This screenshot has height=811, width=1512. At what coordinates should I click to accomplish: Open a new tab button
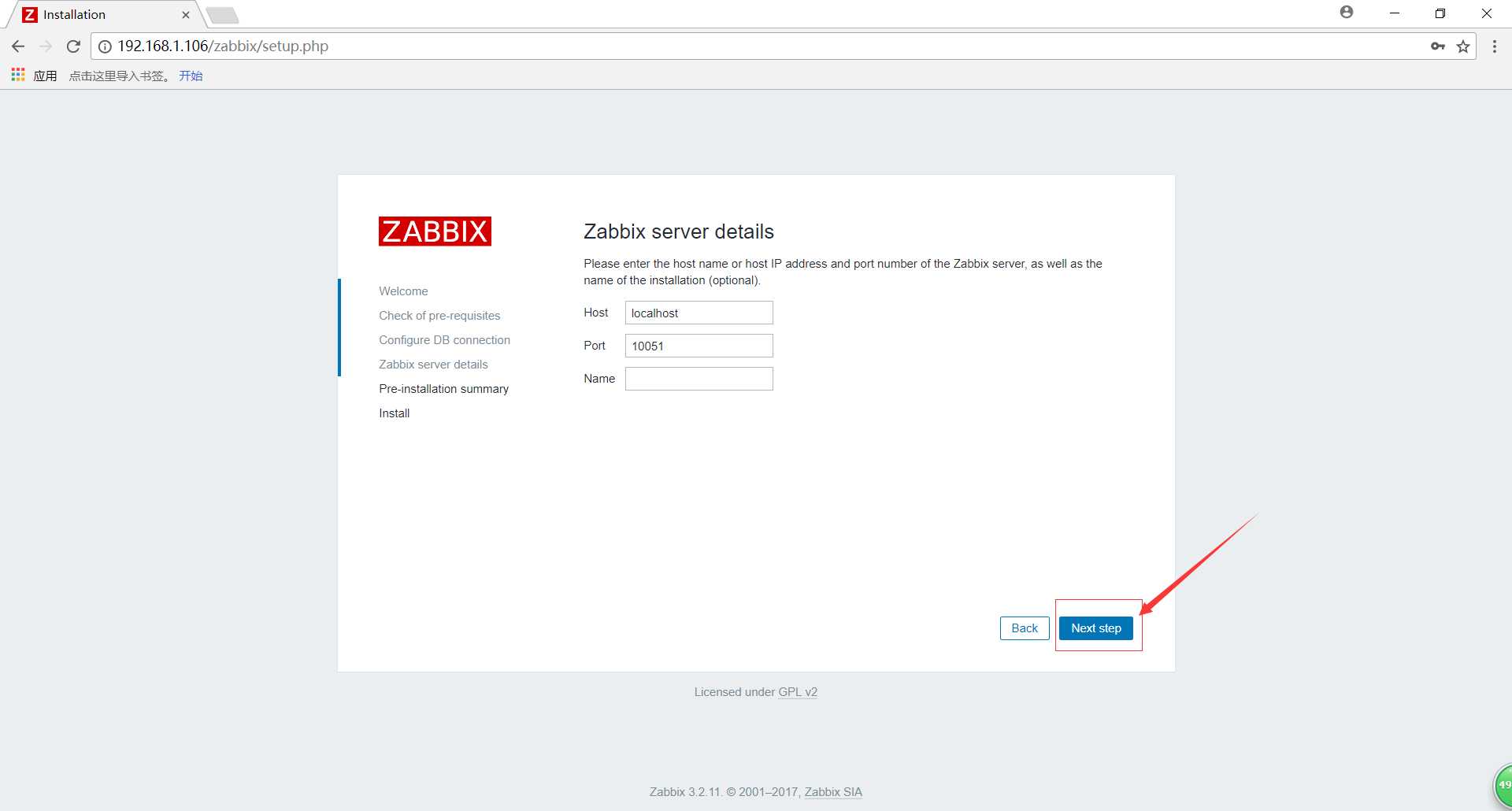click(x=223, y=15)
